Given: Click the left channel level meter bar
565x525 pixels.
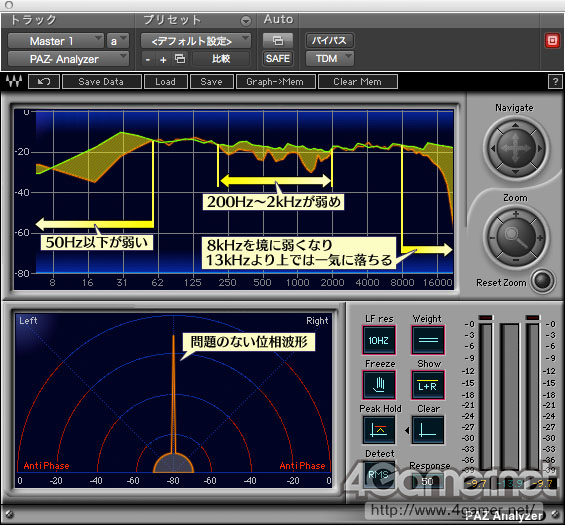Looking at the screenshot, I should click(485, 397).
